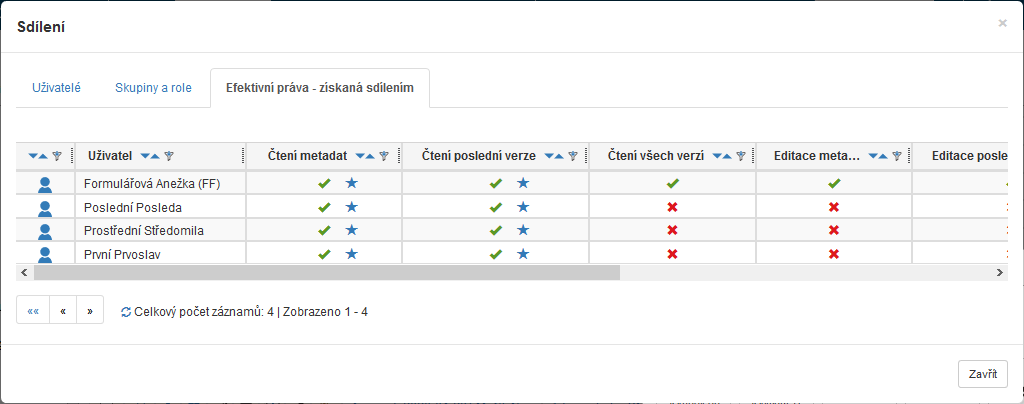This screenshot has height=404, width=1024.
Task: Click the green check for Poslední Posleda's Čtení metadat
Action: (x=324, y=207)
